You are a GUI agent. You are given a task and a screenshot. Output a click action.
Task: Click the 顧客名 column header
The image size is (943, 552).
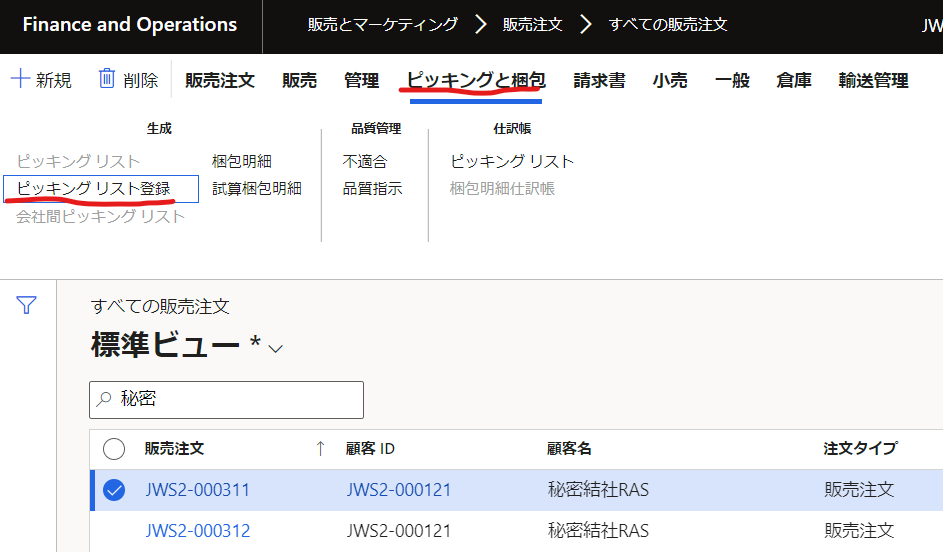tap(569, 449)
